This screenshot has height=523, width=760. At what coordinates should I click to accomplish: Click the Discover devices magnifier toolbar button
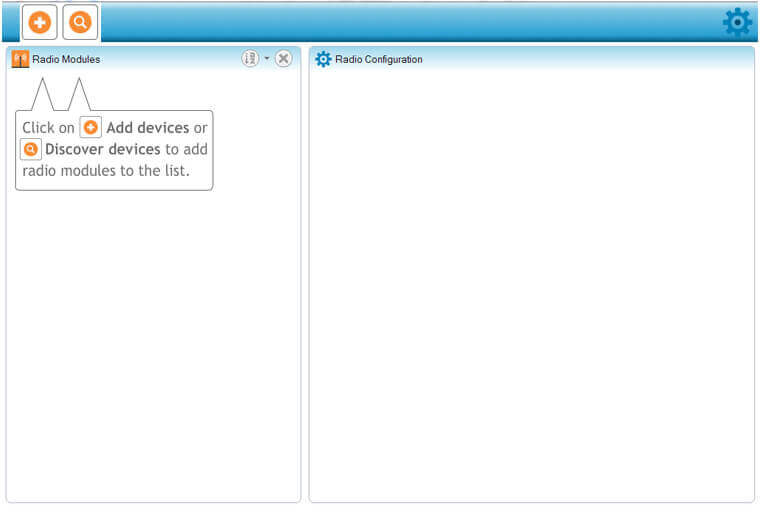click(x=80, y=21)
